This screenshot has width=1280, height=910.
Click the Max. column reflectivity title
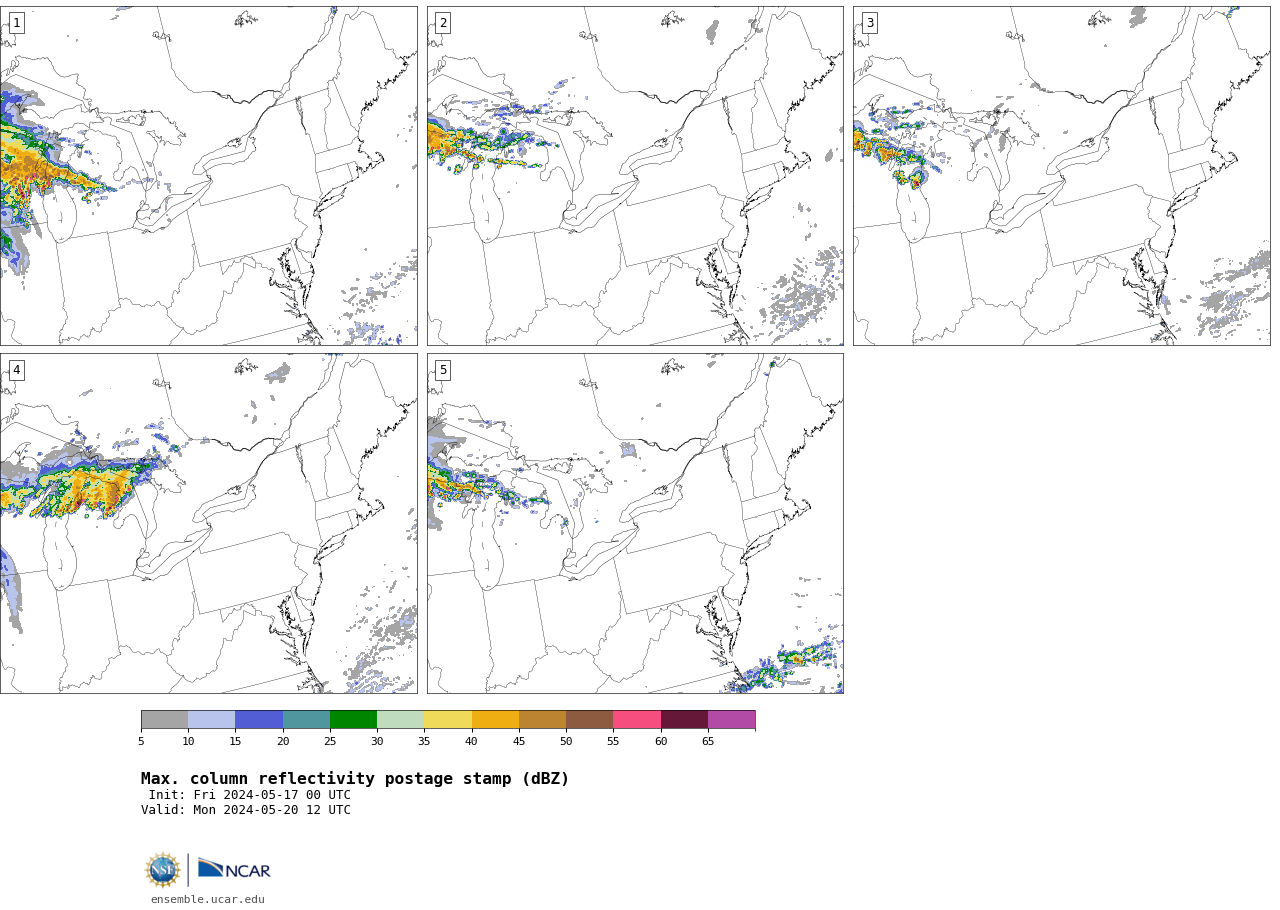(355, 779)
